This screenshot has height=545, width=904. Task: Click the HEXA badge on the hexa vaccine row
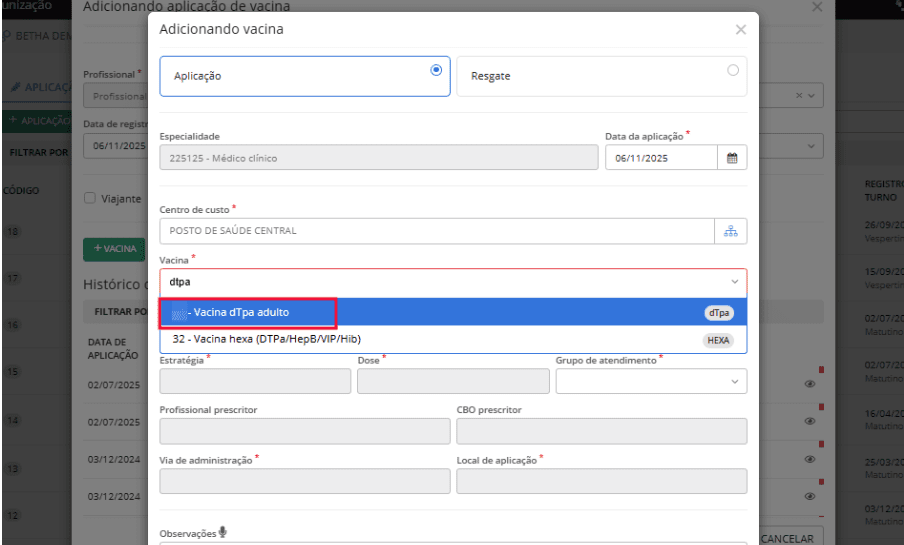point(717,340)
